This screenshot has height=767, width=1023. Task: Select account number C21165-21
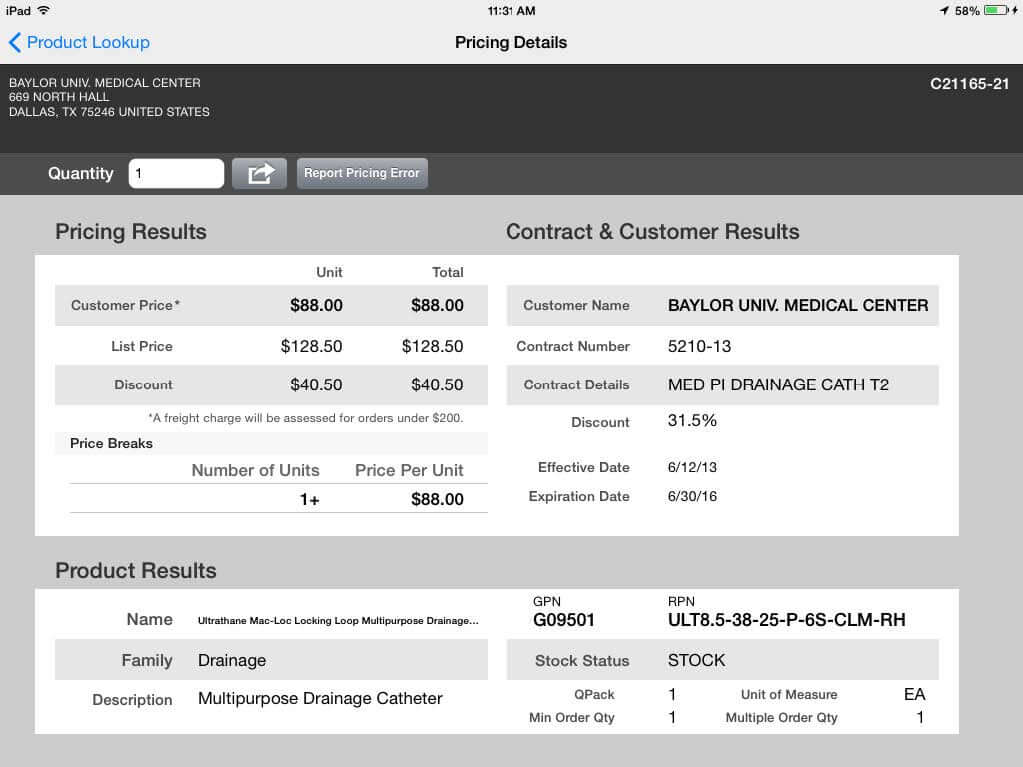point(969,84)
